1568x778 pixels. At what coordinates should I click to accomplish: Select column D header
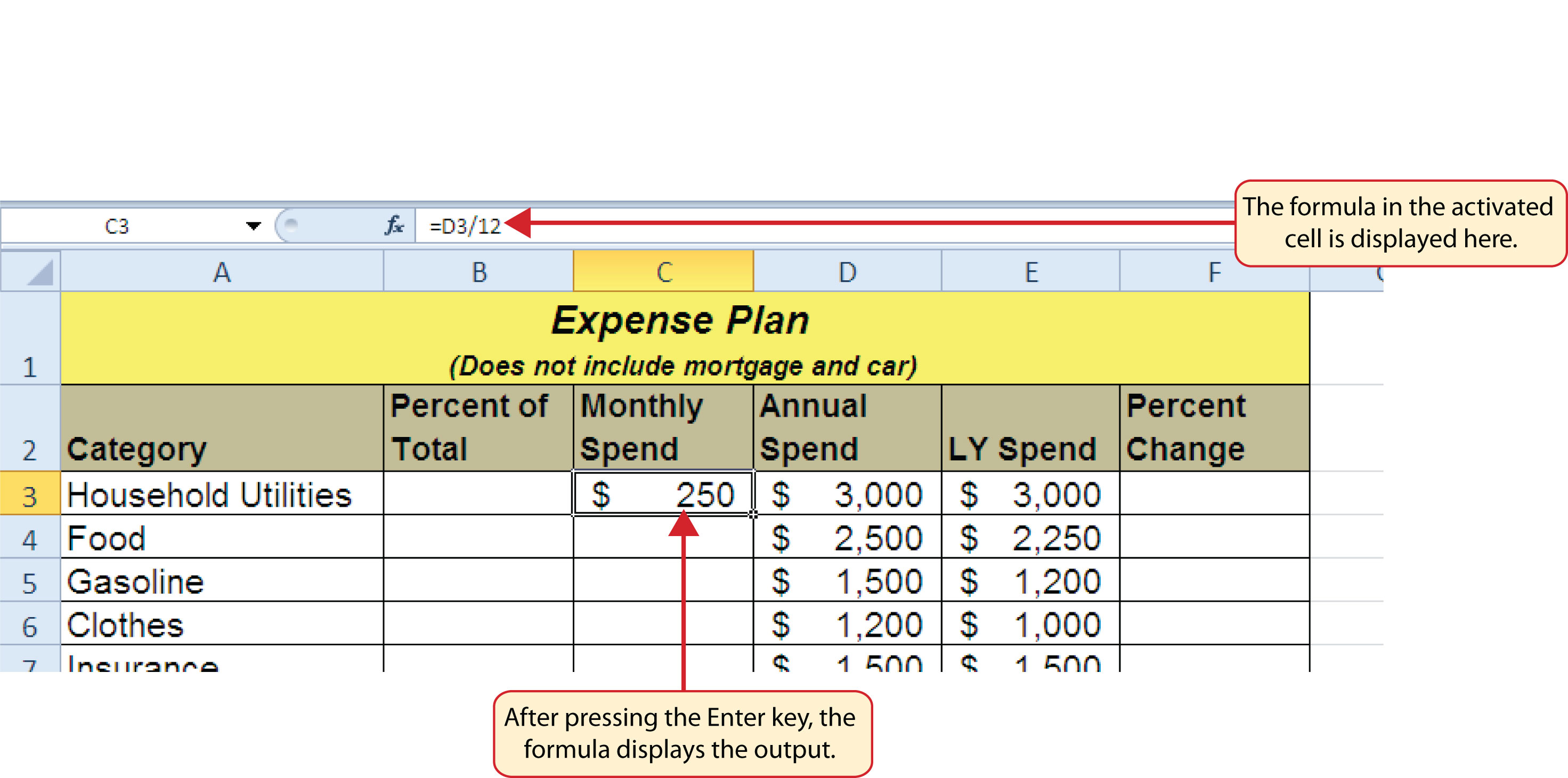(x=847, y=272)
